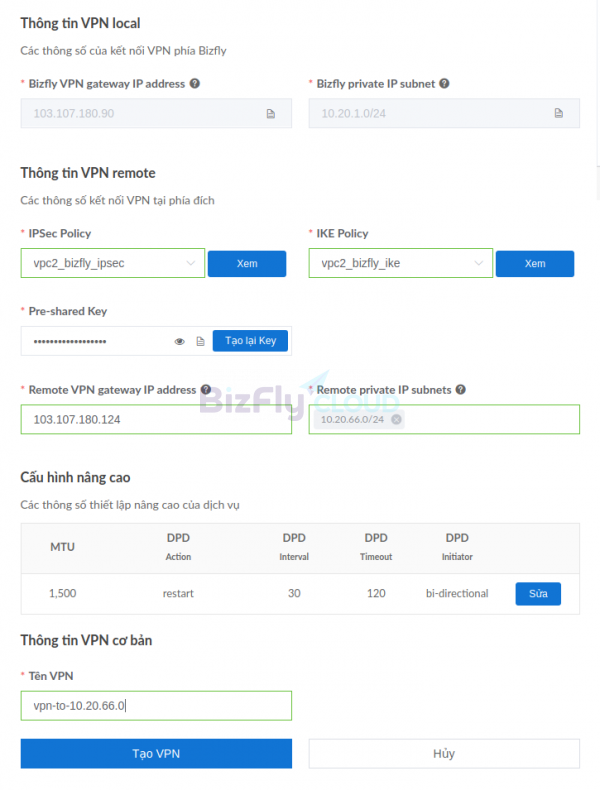The image size is (600, 790).
Task: Copy the Bizfly VPN gateway IP address
Action: tap(271, 113)
